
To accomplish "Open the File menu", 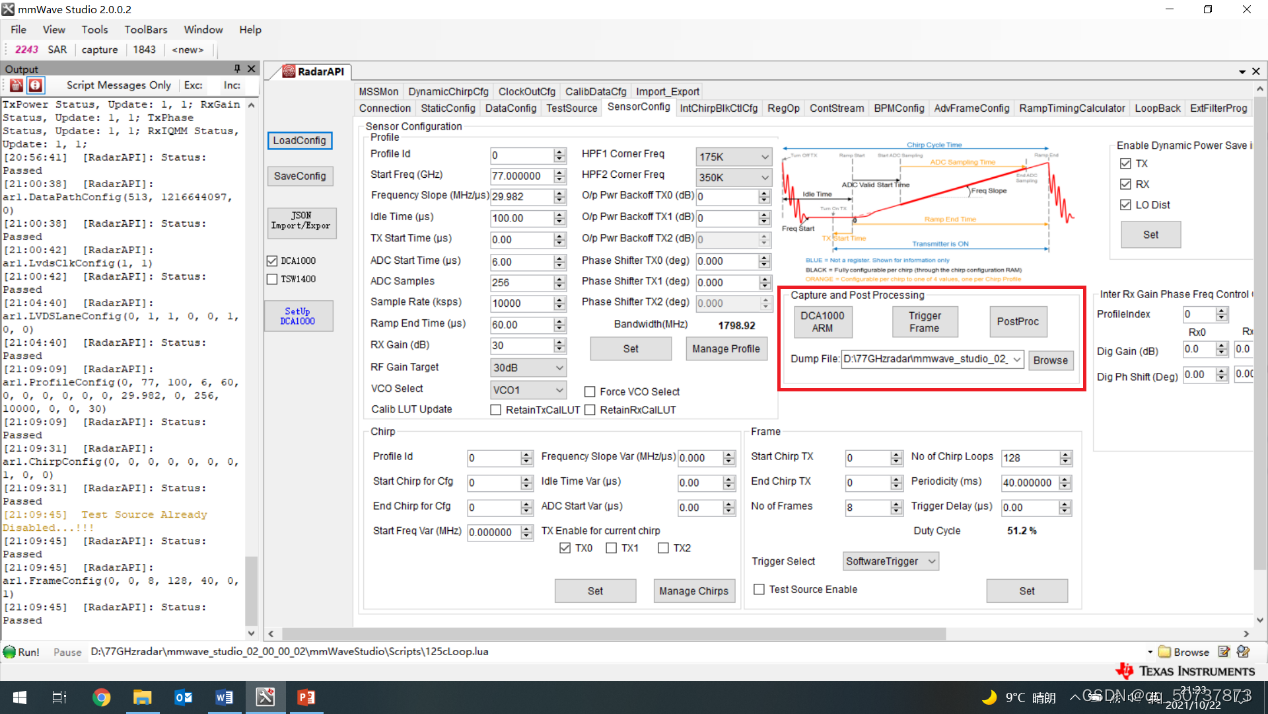I will click(x=19, y=30).
